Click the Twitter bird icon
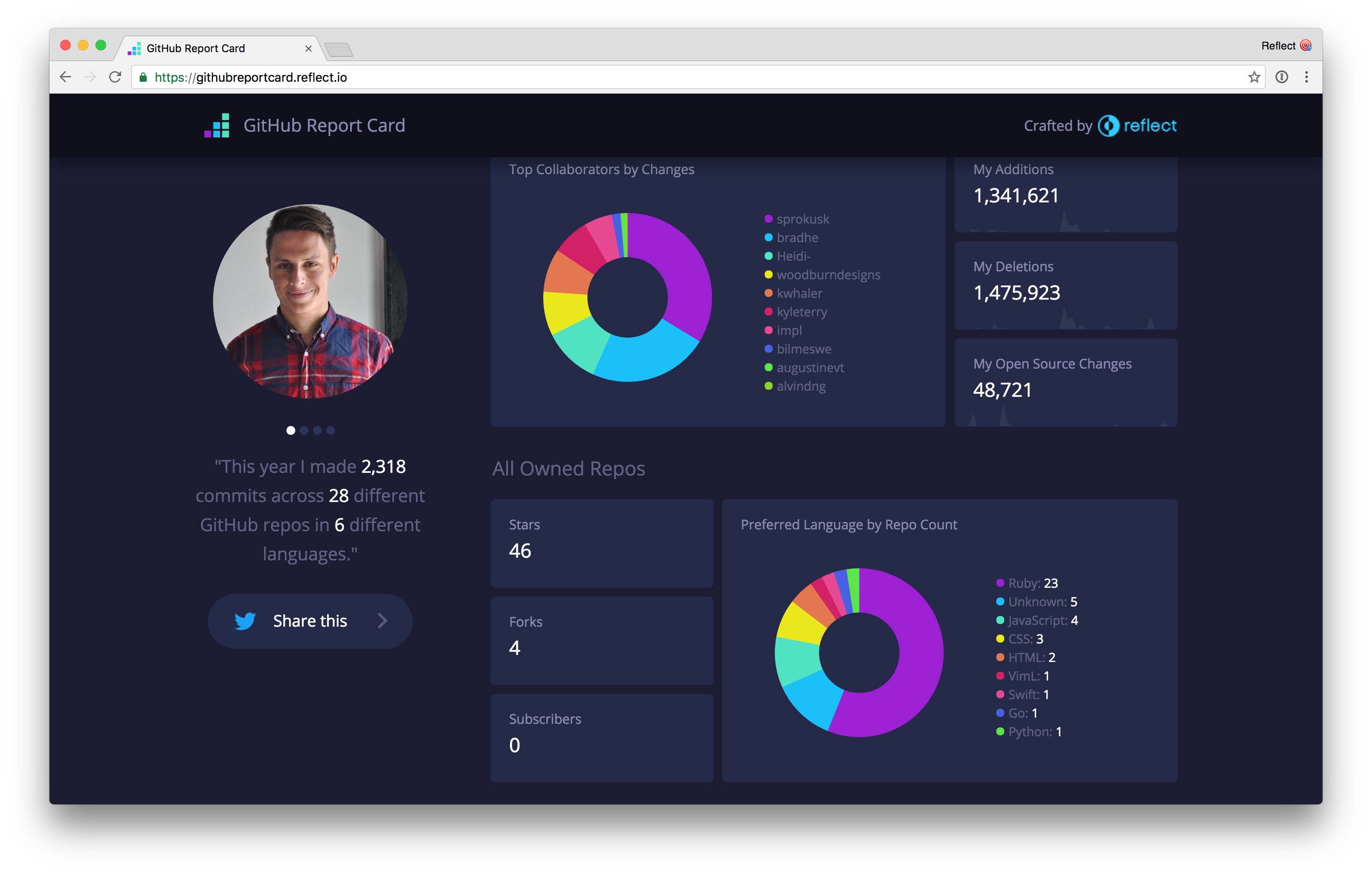Viewport: 1372px width, 875px height. click(245, 621)
